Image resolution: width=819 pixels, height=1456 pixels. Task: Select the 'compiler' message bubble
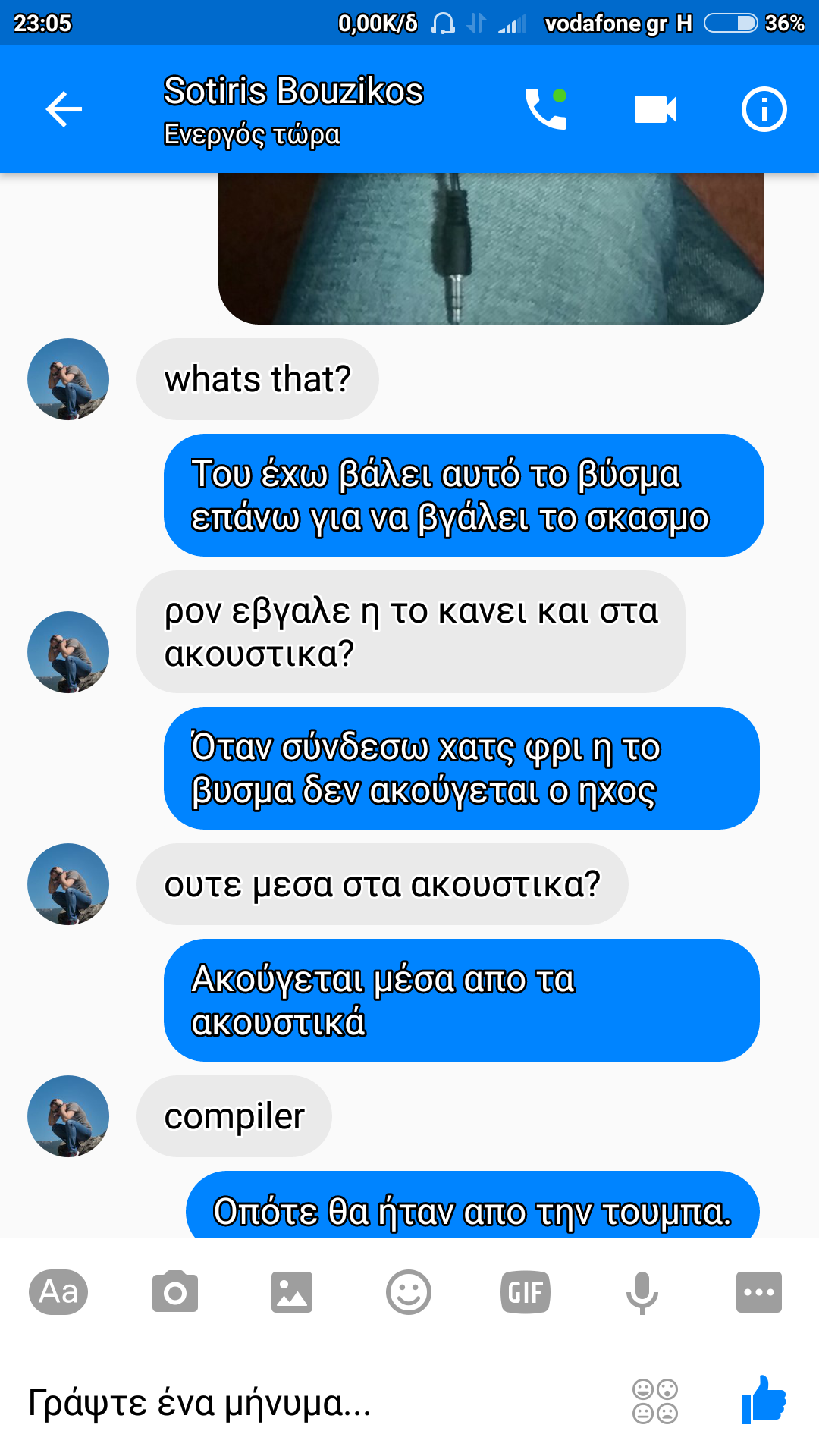point(234,1116)
